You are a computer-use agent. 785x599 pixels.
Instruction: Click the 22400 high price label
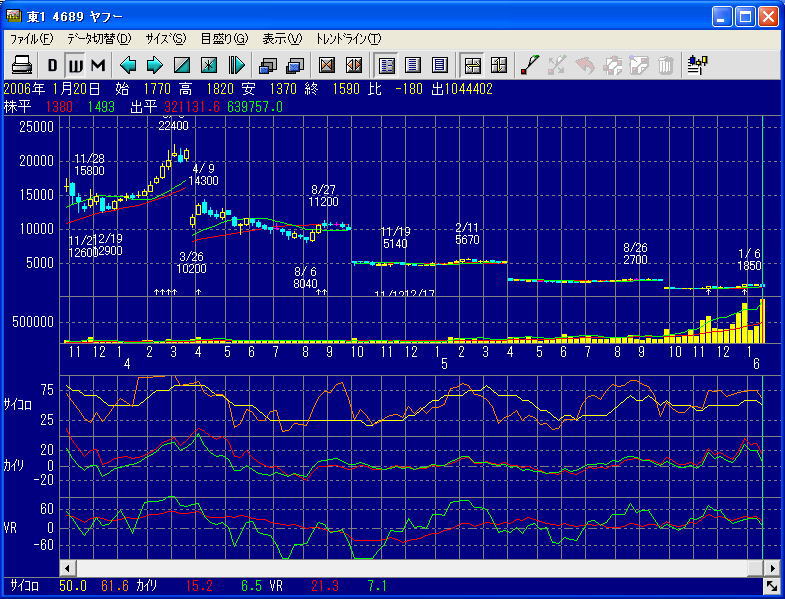coord(173,126)
